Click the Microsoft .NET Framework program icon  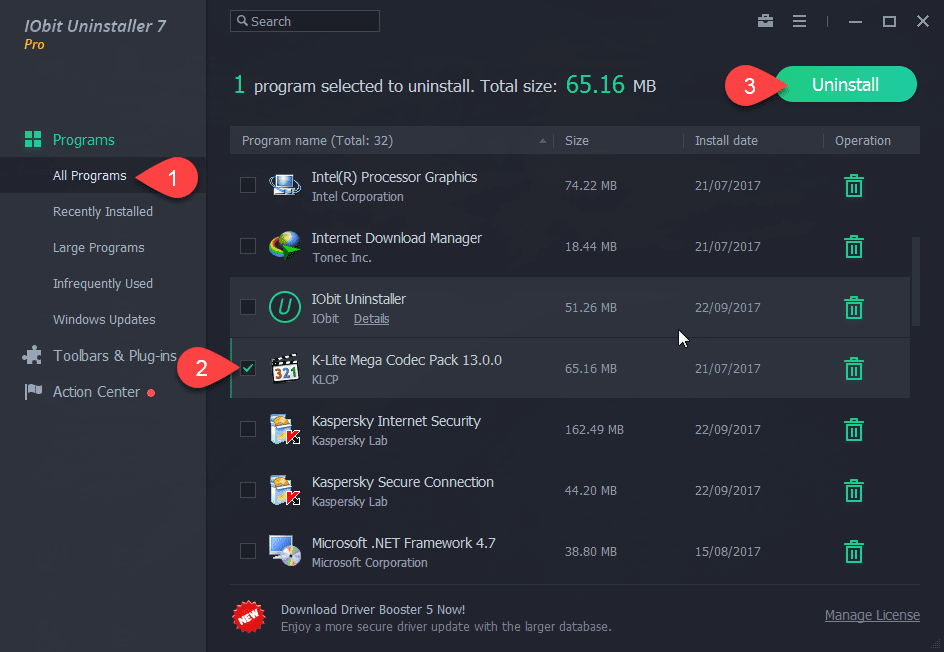[x=285, y=551]
